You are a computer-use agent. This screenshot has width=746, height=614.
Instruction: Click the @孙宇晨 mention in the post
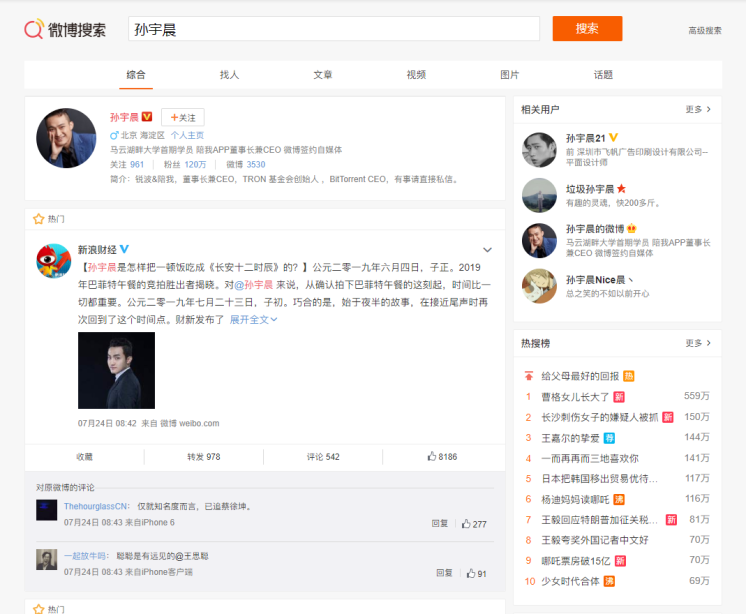pos(254,285)
